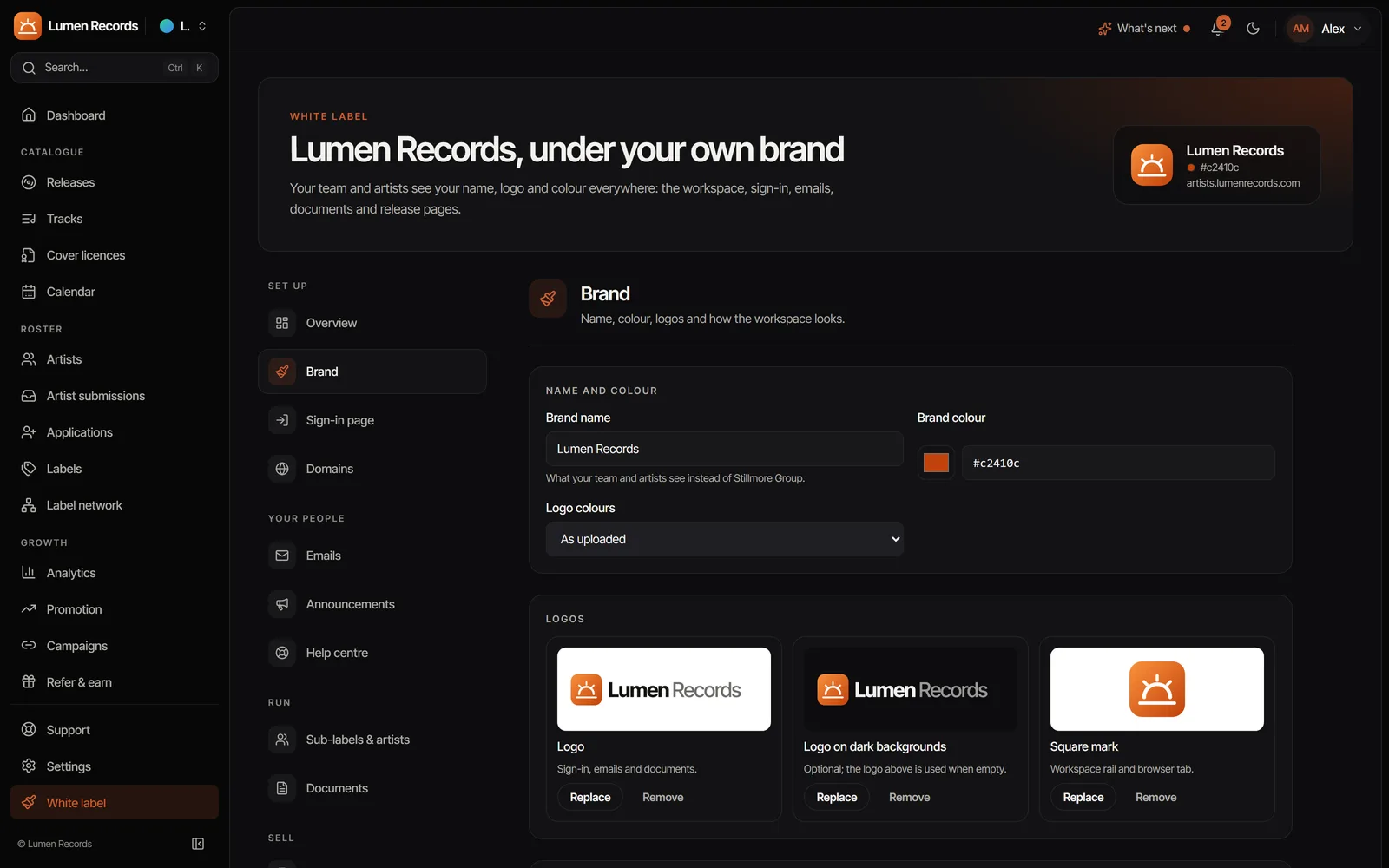Viewport: 1389px width, 868px height.
Task: Click the Brand name input field
Action: coord(725,449)
